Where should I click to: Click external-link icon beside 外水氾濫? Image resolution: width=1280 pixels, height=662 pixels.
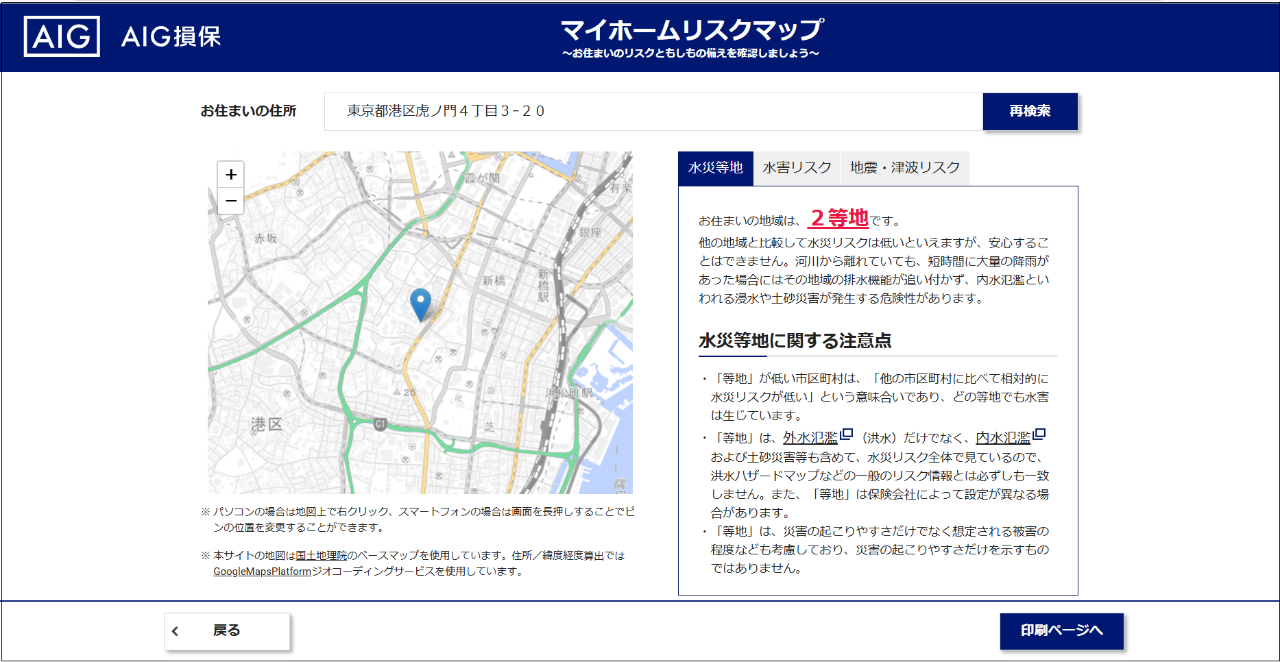coord(847,435)
